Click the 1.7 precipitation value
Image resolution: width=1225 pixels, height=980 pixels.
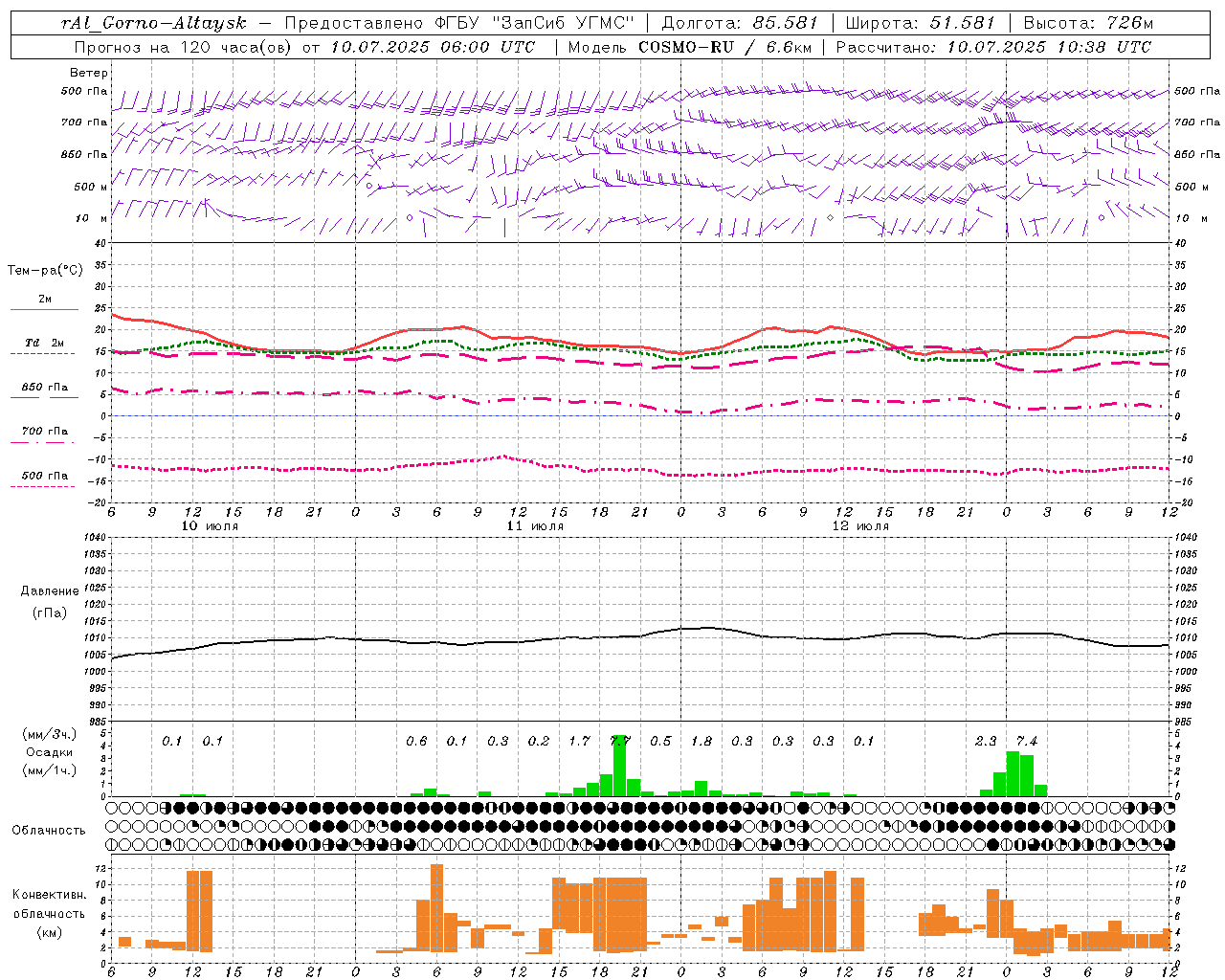coord(579,741)
